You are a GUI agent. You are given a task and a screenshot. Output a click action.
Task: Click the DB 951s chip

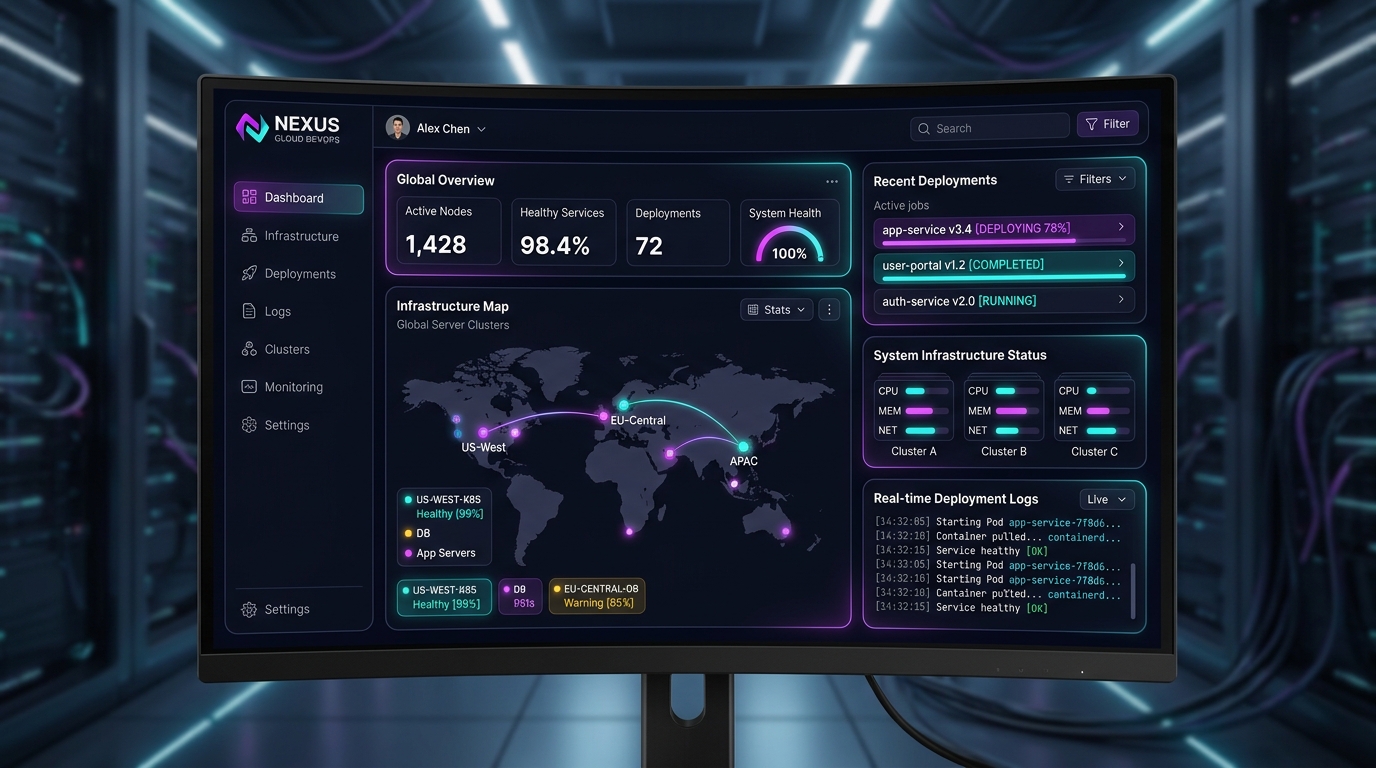tap(520, 596)
